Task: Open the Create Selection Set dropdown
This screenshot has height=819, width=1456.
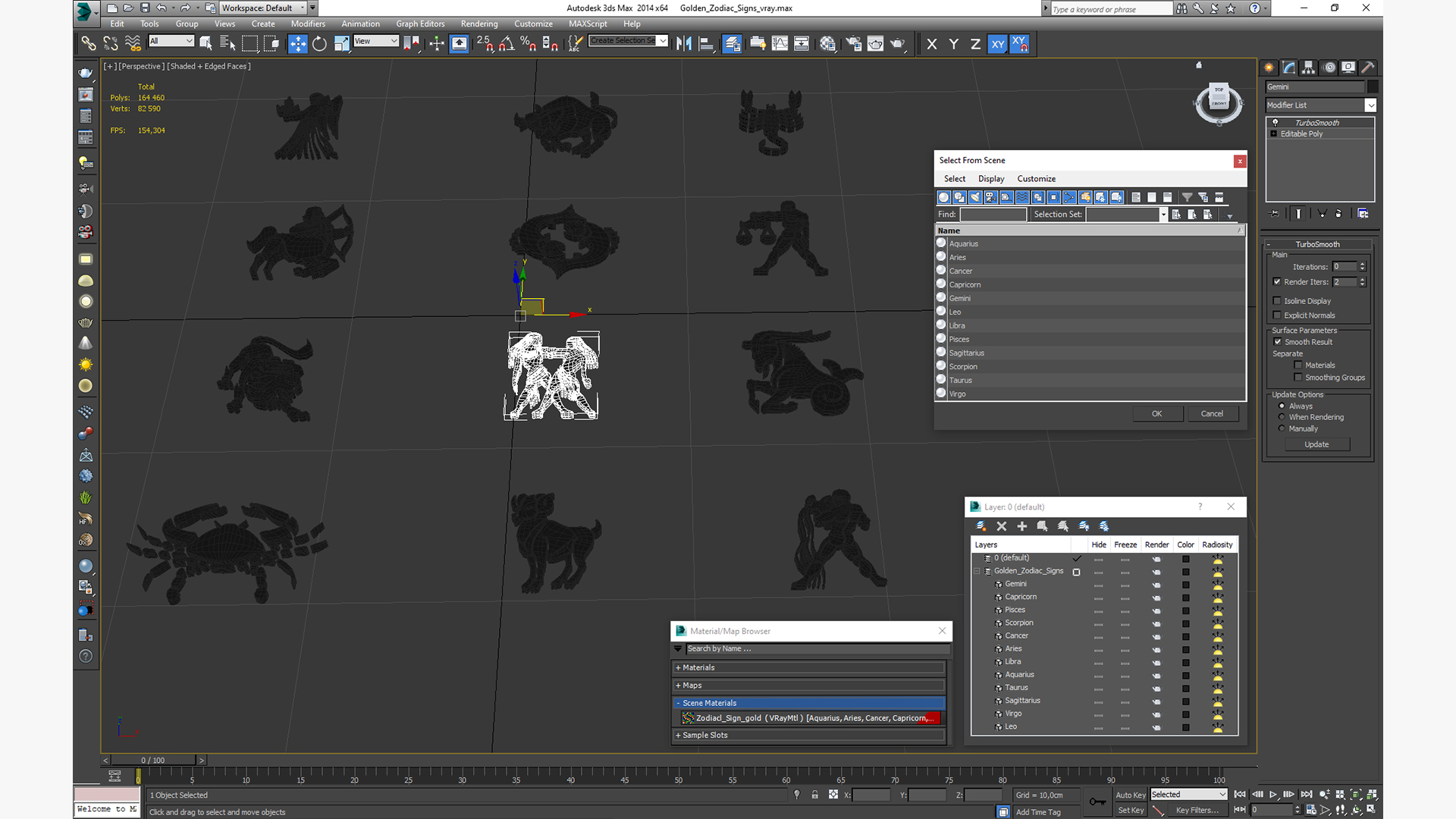Action: [663, 41]
